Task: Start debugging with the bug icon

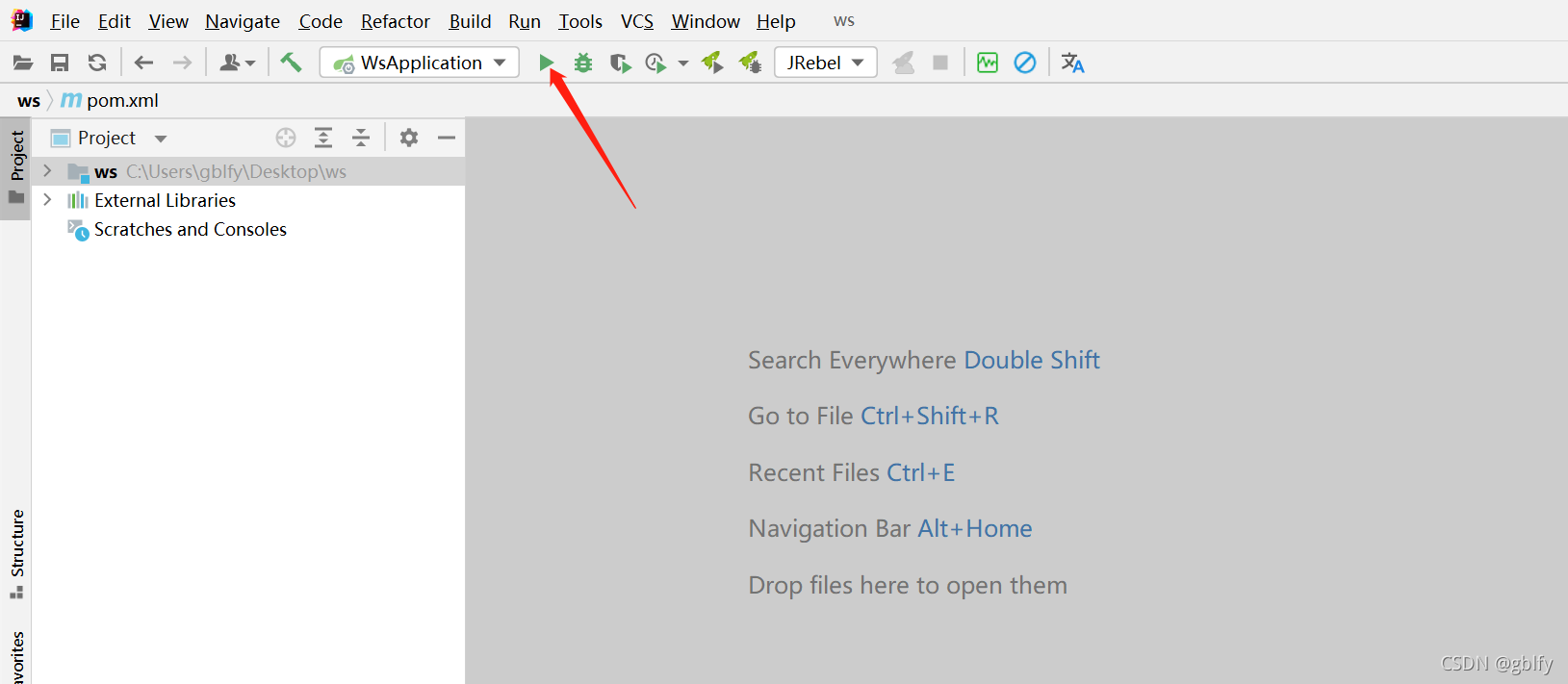Action: [x=583, y=63]
